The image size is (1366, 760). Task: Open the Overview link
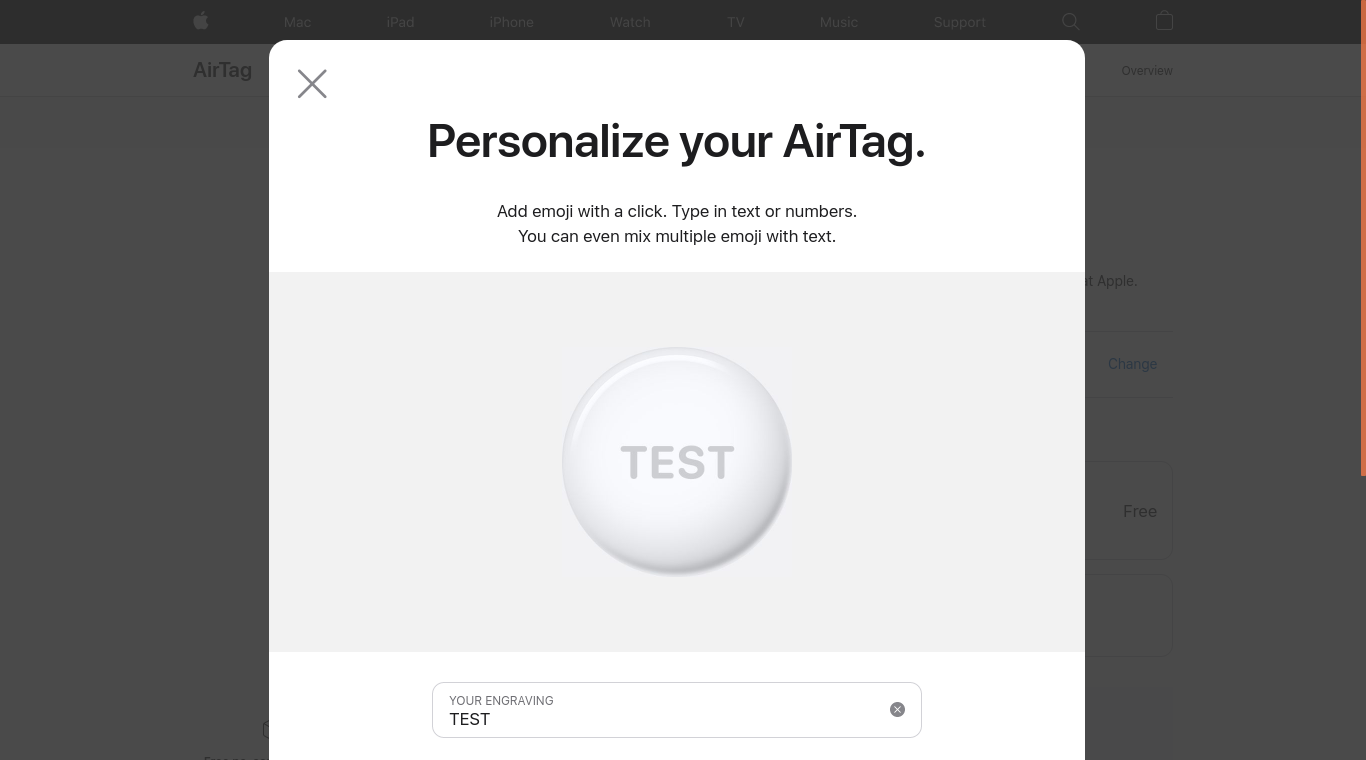pos(1147,71)
